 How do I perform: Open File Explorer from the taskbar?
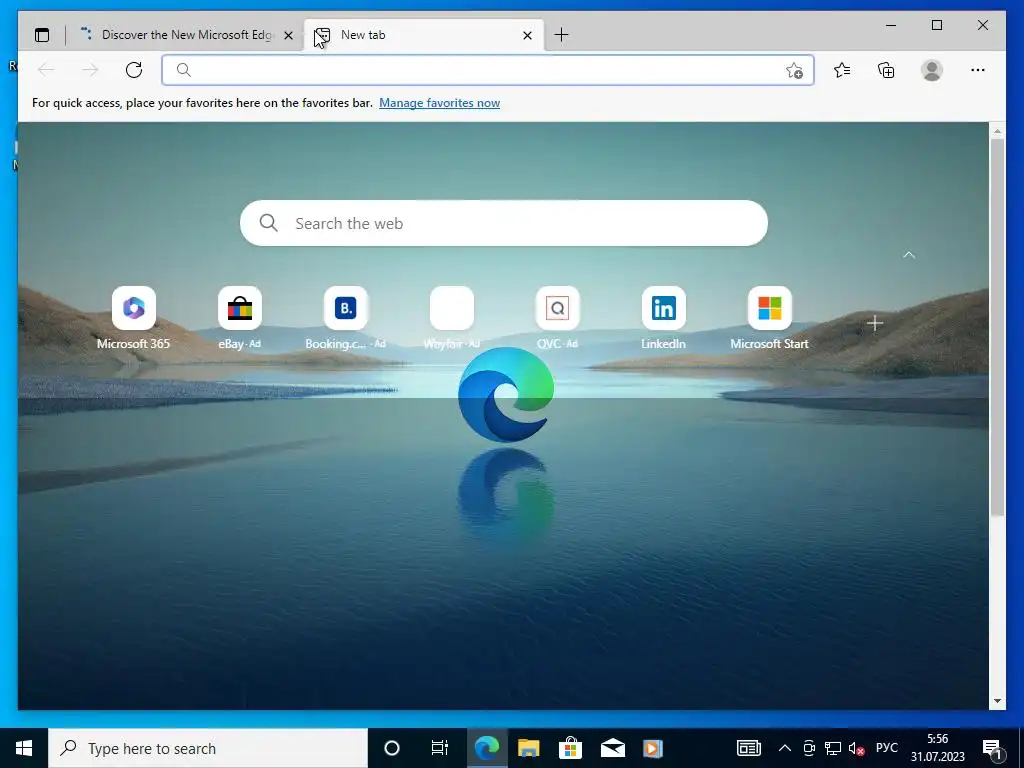tap(528, 748)
